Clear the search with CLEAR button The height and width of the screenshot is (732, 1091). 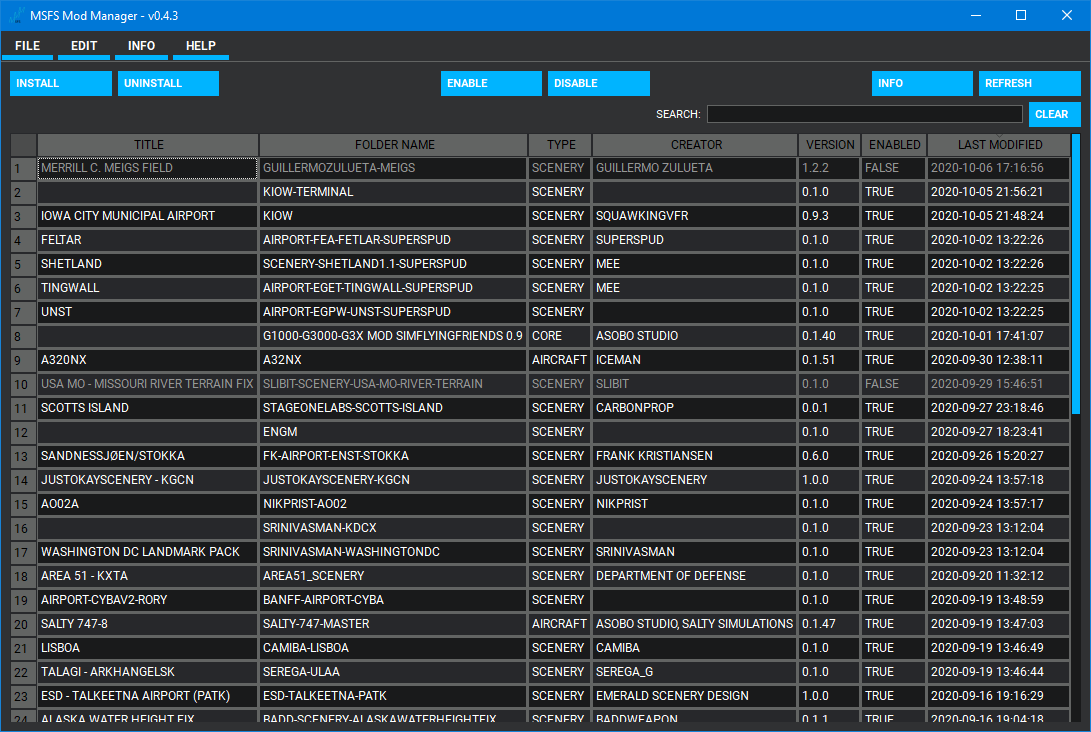[1054, 114]
